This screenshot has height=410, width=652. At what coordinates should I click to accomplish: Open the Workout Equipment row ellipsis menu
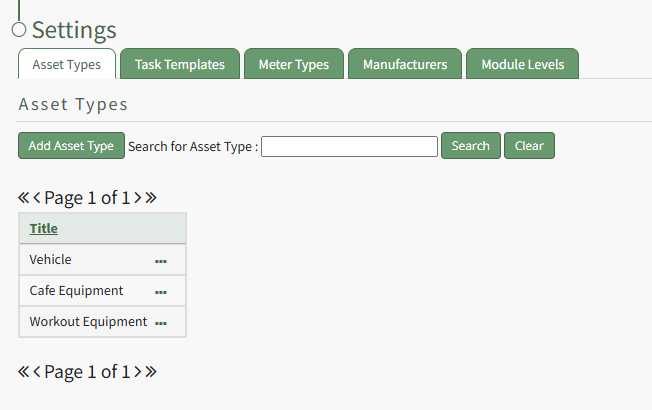tap(161, 323)
